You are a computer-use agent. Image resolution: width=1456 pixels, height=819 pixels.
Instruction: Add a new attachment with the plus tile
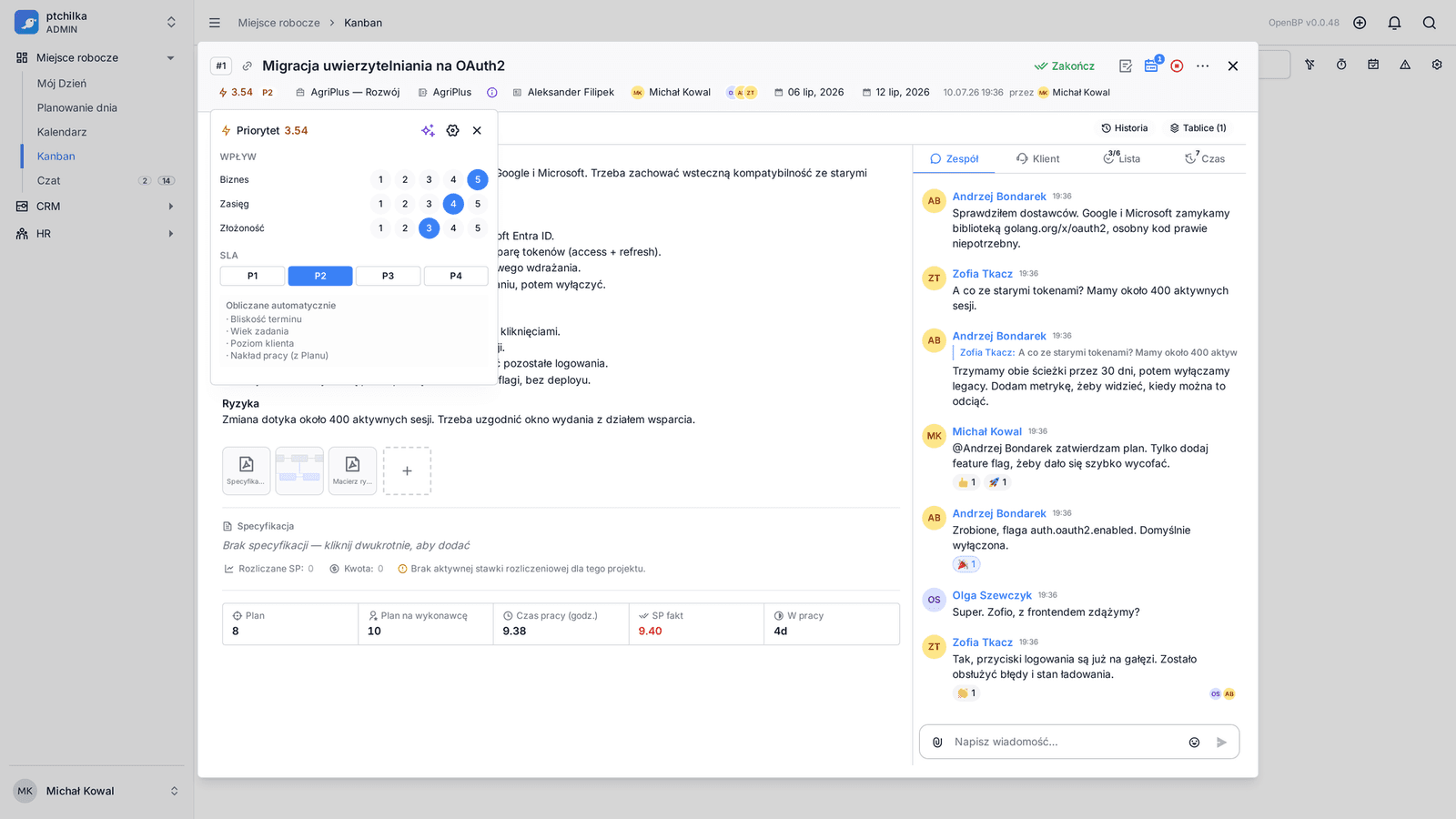pyautogui.click(x=407, y=470)
